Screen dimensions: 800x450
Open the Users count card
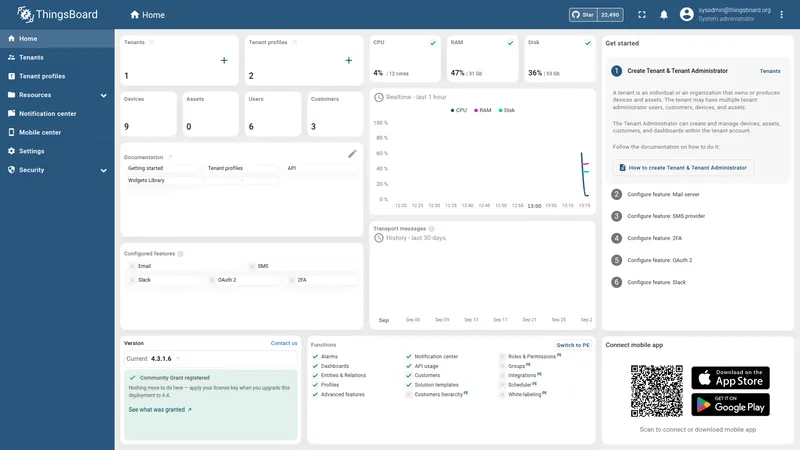coord(273,114)
